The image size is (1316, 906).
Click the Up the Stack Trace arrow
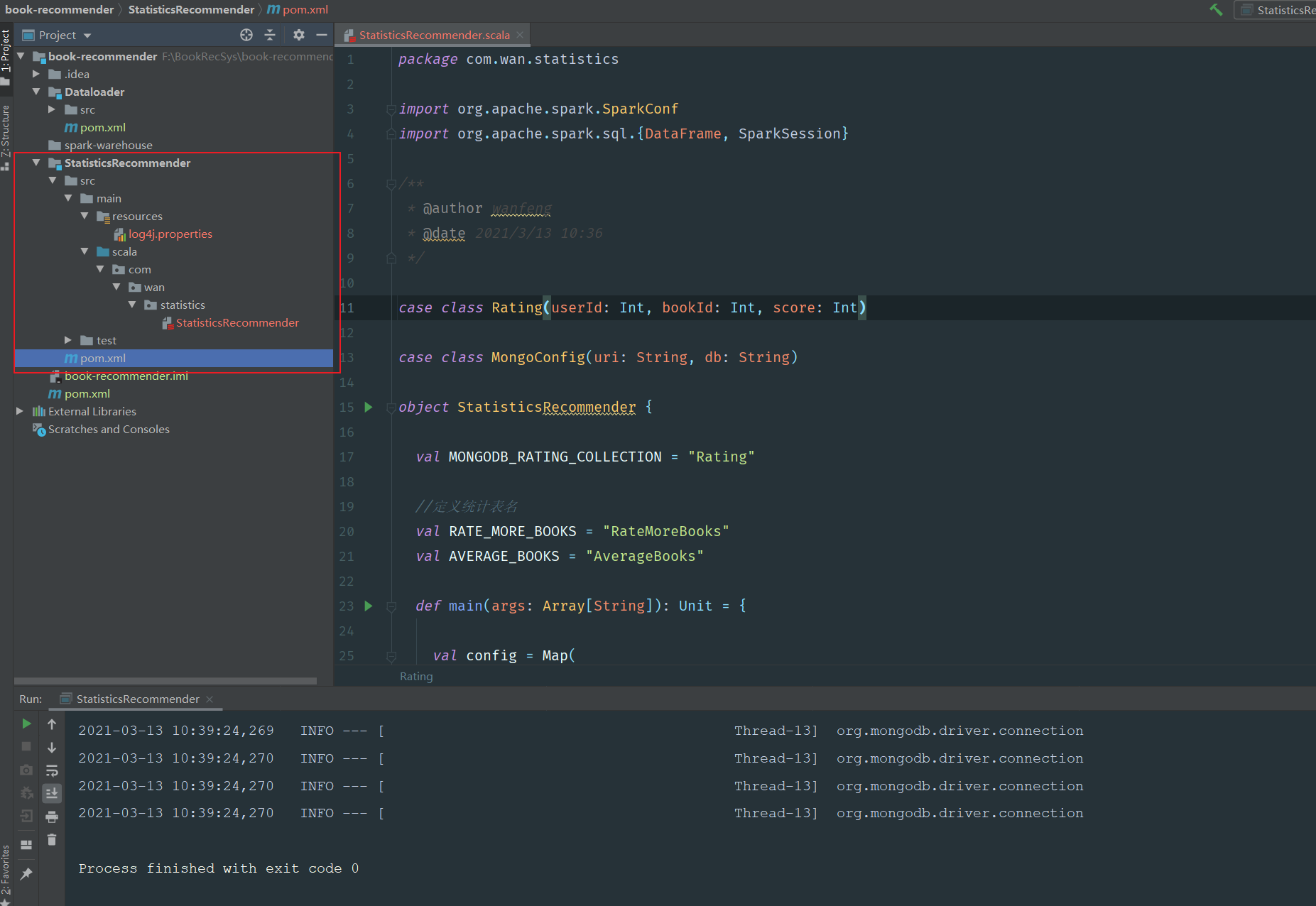click(x=52, y=724)
